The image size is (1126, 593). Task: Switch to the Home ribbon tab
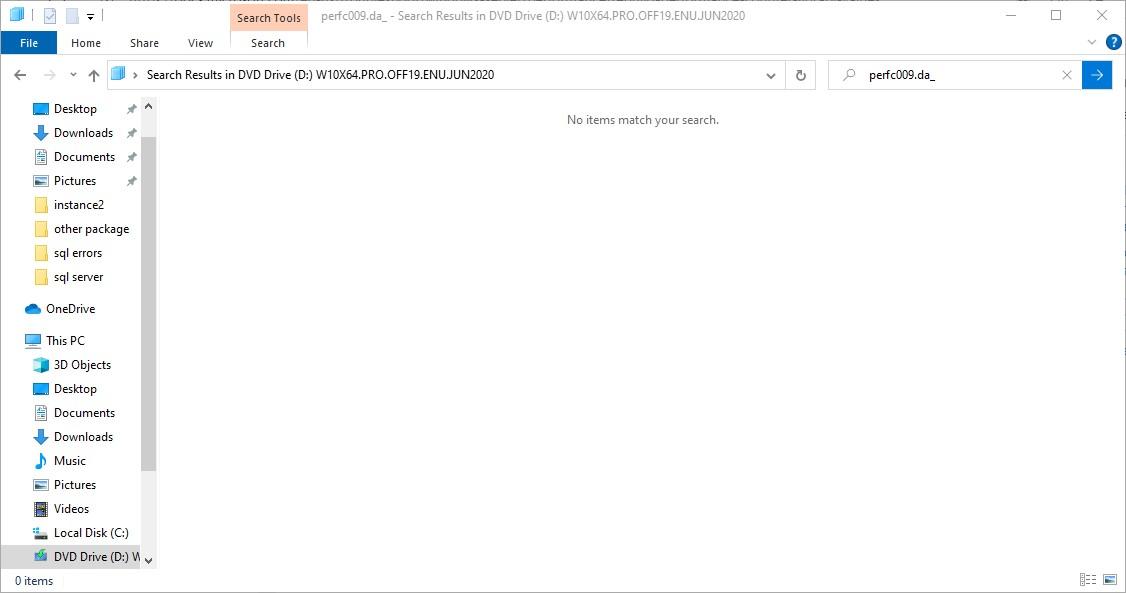[86, 43]
